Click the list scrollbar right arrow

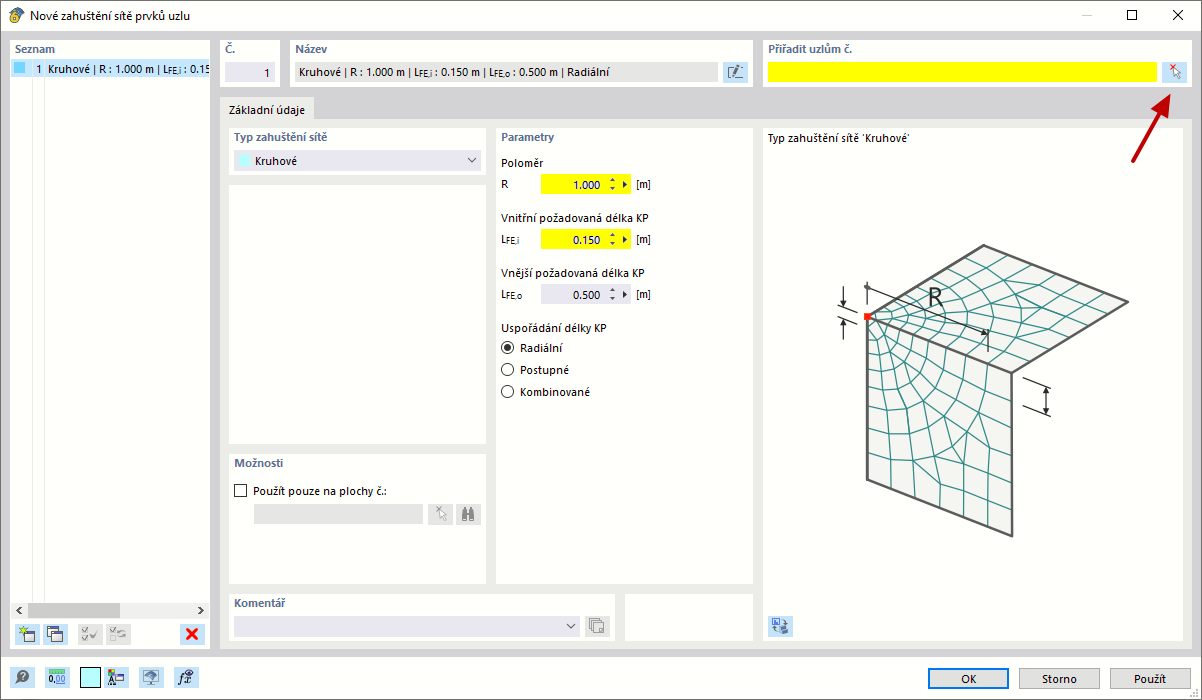click(202, 610)
